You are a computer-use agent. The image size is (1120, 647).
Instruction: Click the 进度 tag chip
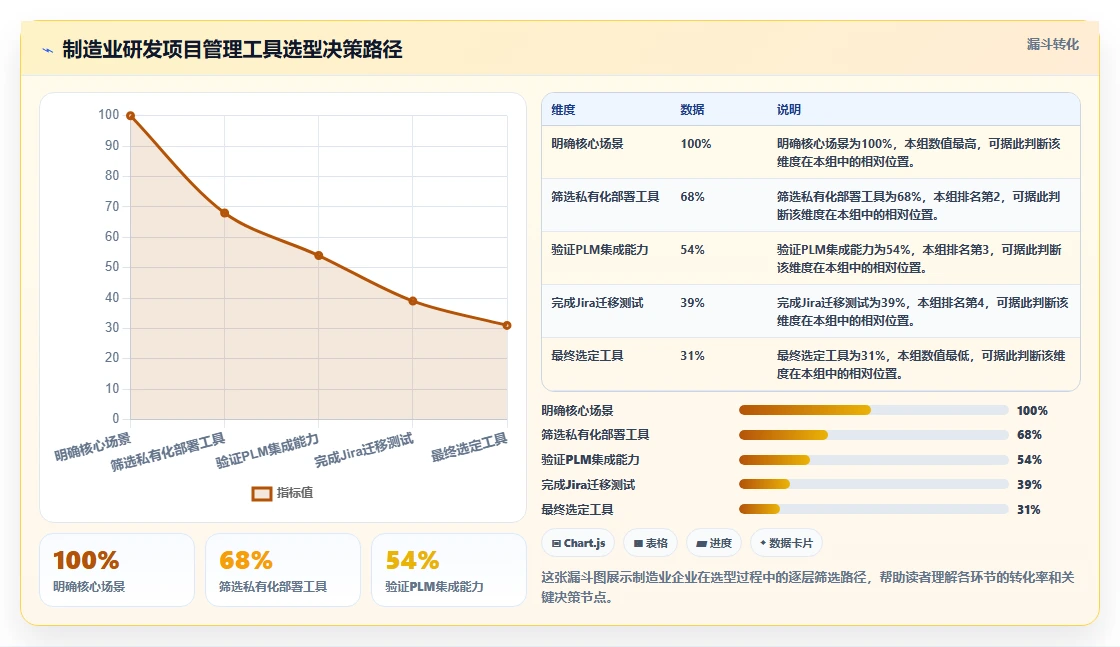coord(714,543)
